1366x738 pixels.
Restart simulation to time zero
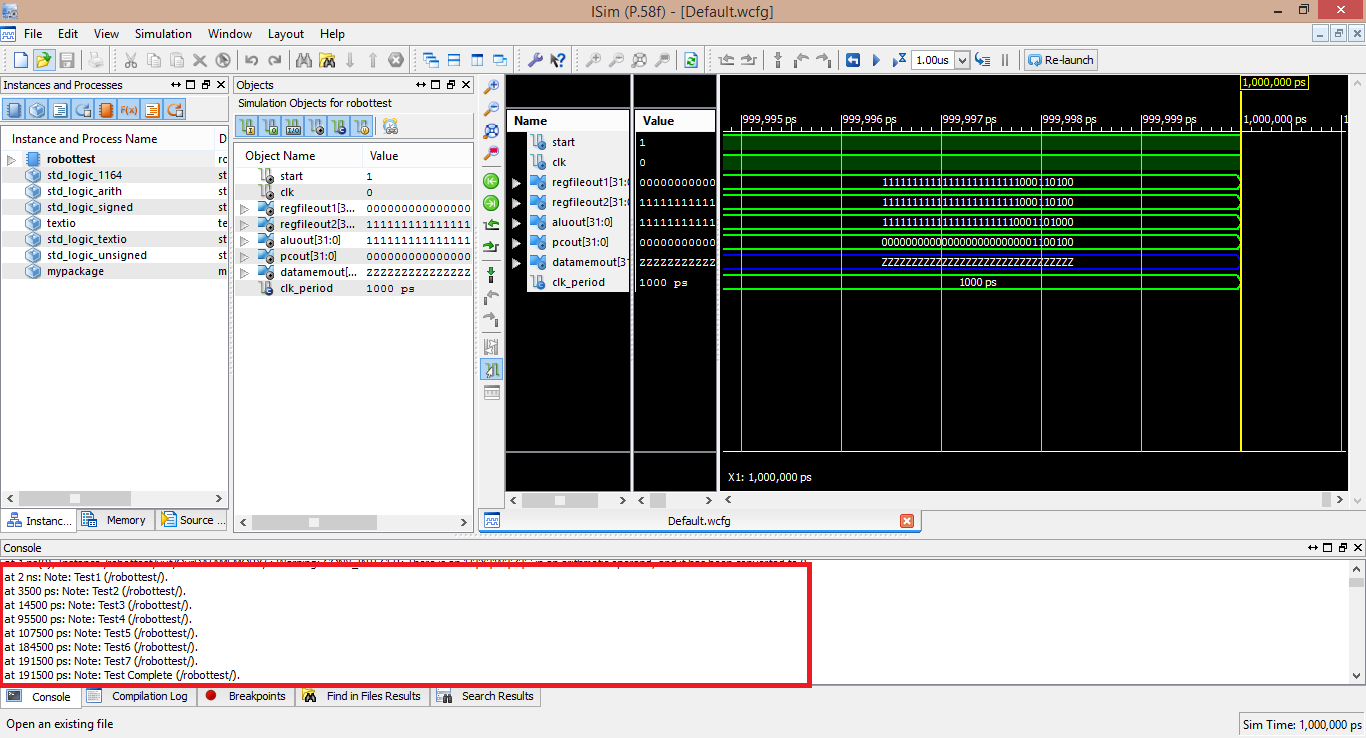click(855, 60)
